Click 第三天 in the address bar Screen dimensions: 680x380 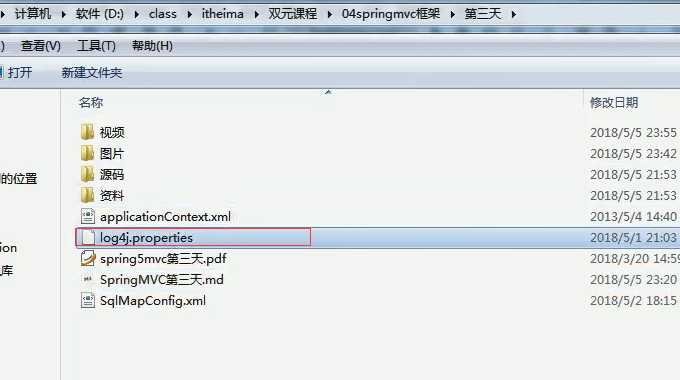pyautogui.click(x=483, y=14)
